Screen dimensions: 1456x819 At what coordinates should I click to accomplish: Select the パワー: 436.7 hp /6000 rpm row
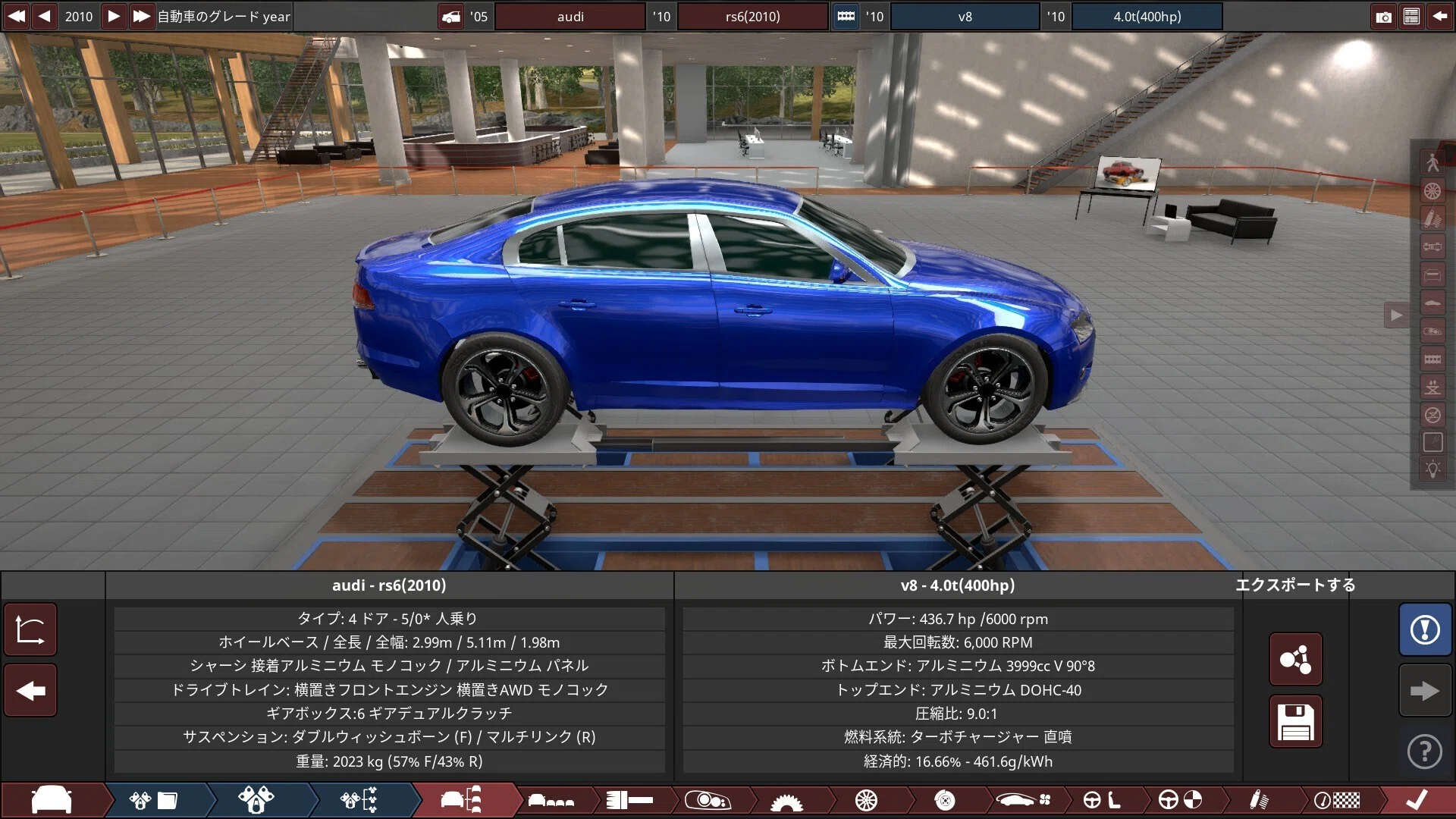click(x=958, y=619)
